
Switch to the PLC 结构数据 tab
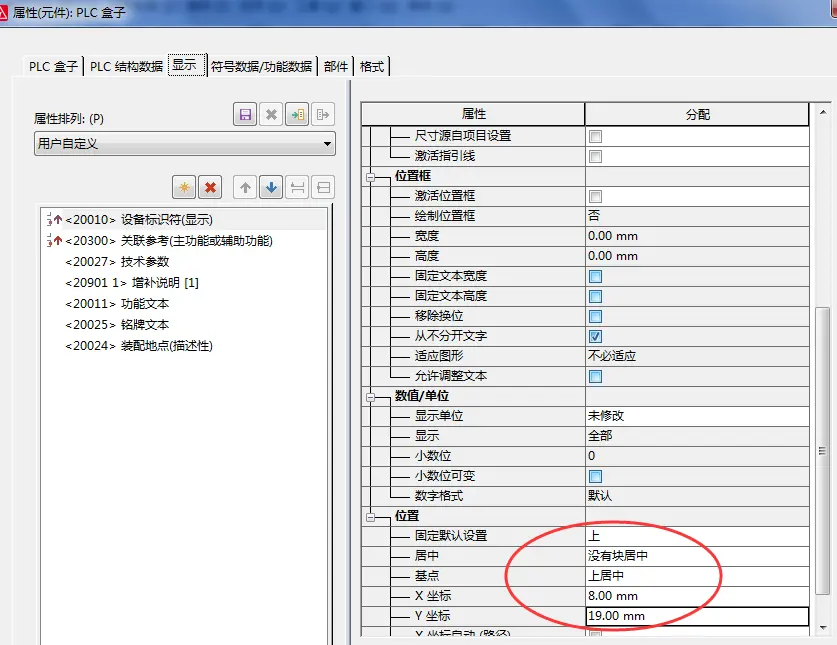coord(126,67)
